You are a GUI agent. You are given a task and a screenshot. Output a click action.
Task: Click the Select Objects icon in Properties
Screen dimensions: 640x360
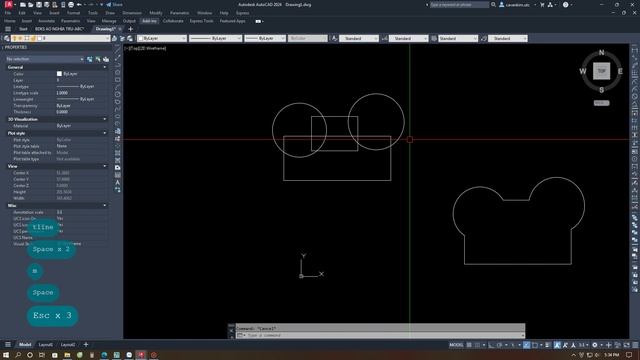98,59
